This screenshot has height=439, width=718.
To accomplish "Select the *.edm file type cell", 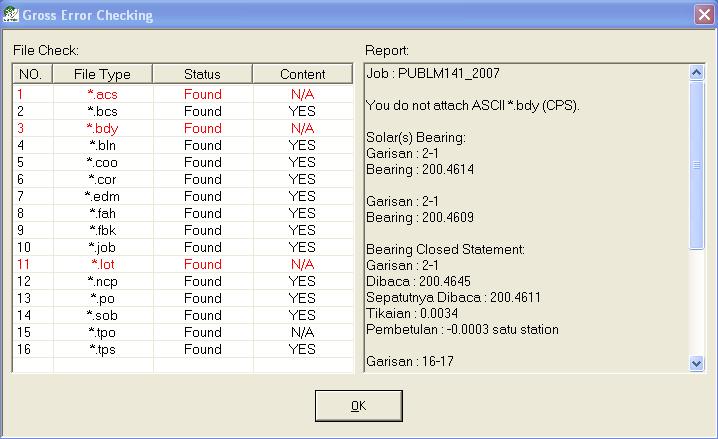I will pos(103,196).
